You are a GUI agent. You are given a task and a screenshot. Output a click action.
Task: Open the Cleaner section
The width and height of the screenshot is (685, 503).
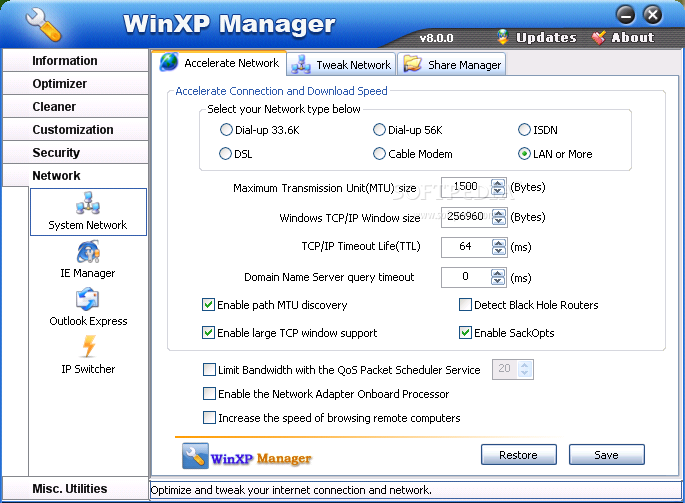click(x=76, y=107)
